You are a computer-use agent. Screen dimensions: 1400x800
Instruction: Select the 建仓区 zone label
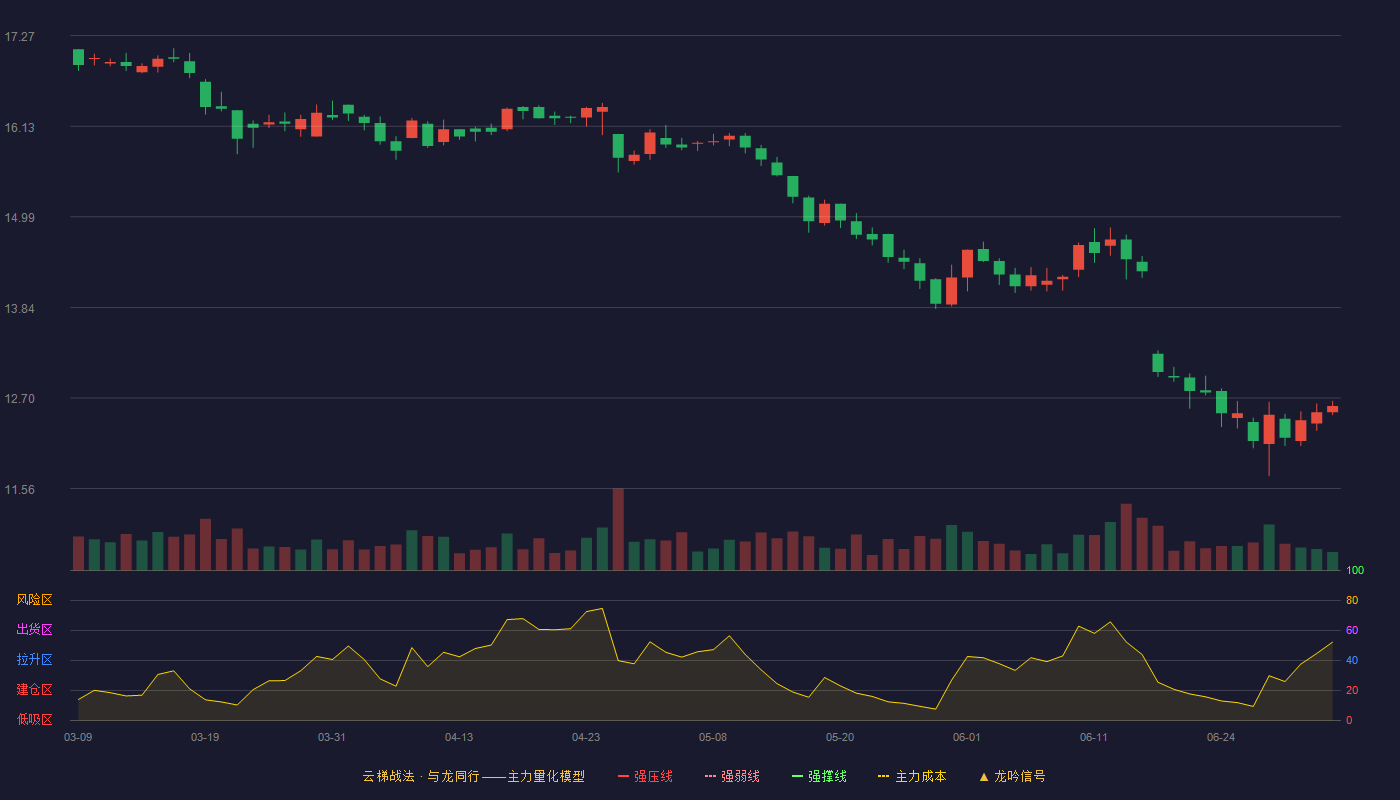(34, 690)
